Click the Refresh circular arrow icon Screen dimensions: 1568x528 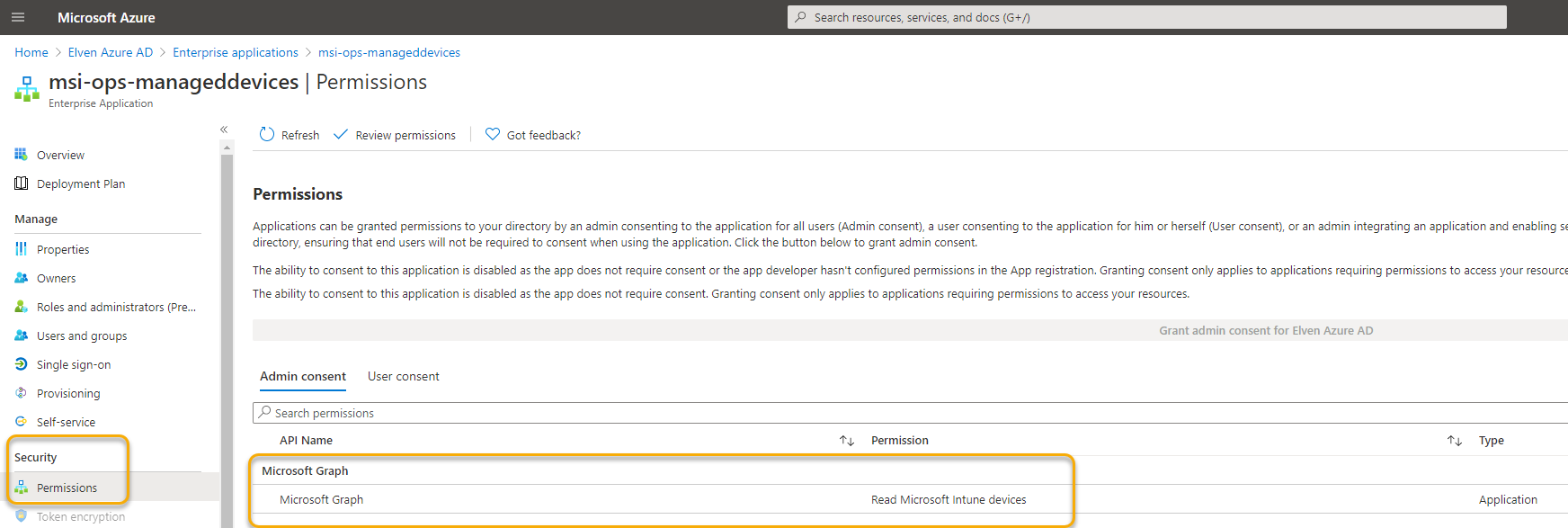[x=267, y=134]
